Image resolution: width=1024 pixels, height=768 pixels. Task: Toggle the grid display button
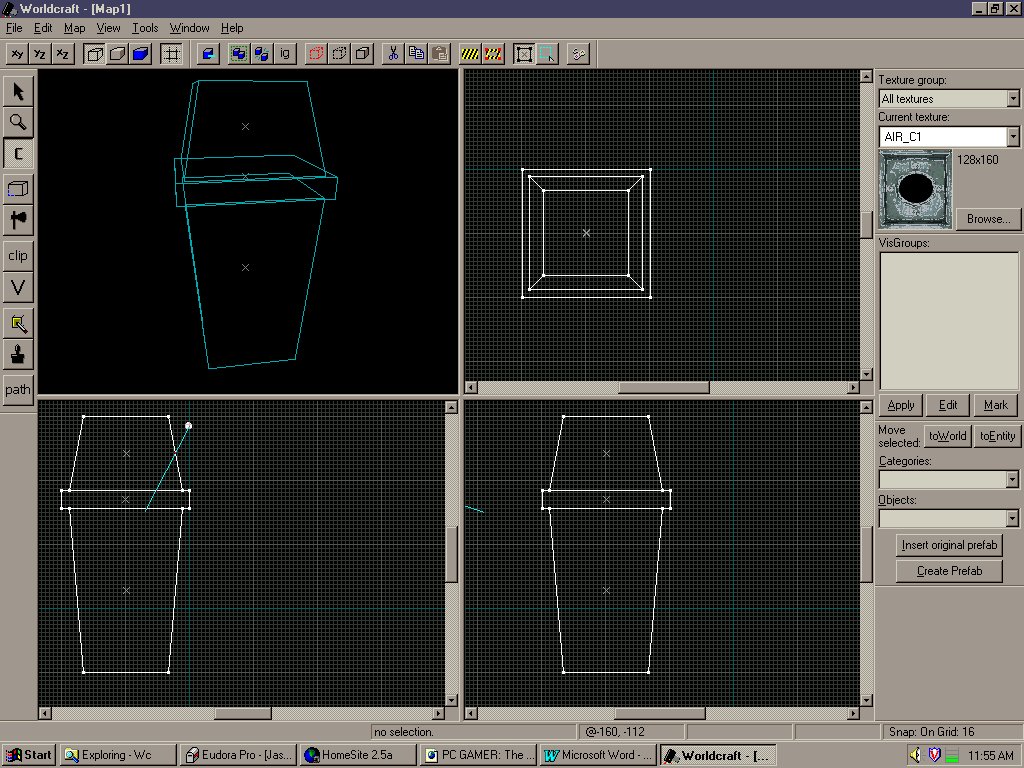(x=171, y=54)
